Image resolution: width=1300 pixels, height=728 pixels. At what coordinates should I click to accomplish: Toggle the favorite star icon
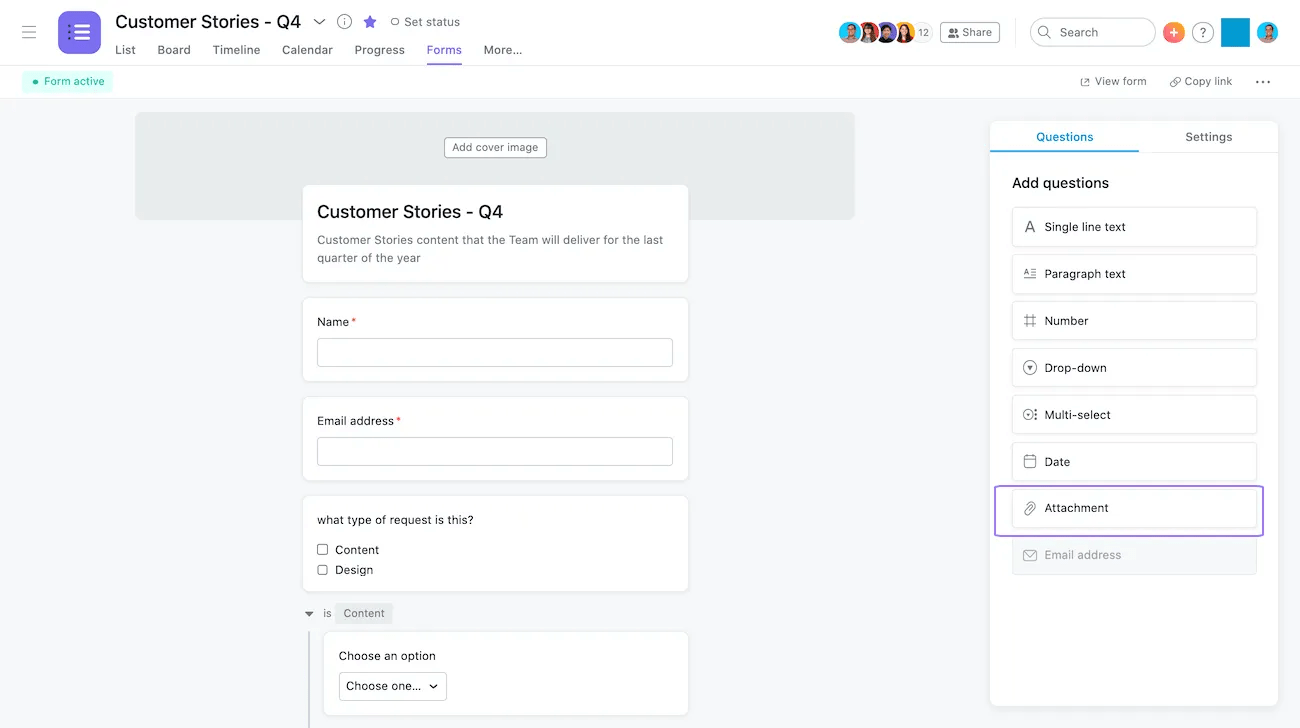coord(370,22)
